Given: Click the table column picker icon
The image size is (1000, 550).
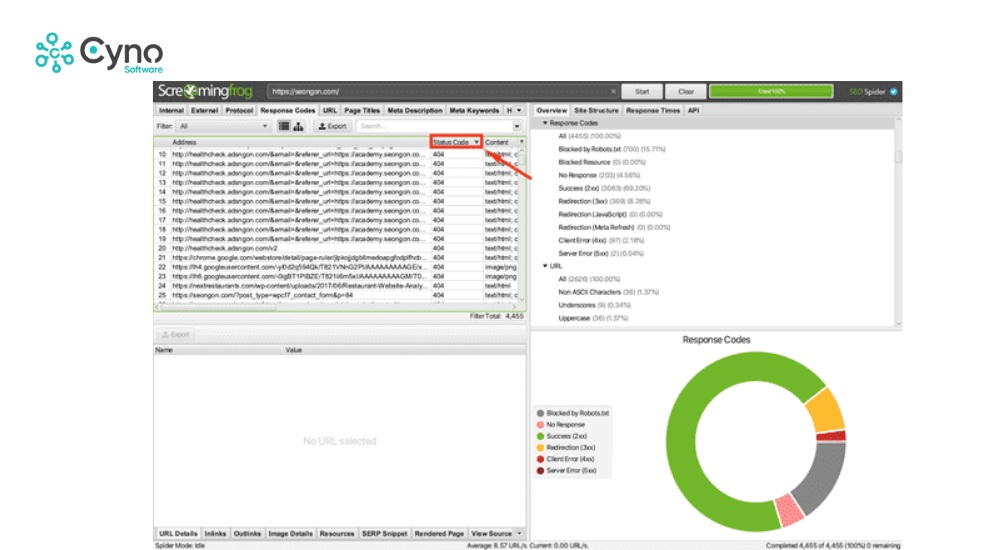Looking at the screenshot, I should (522, 142).
